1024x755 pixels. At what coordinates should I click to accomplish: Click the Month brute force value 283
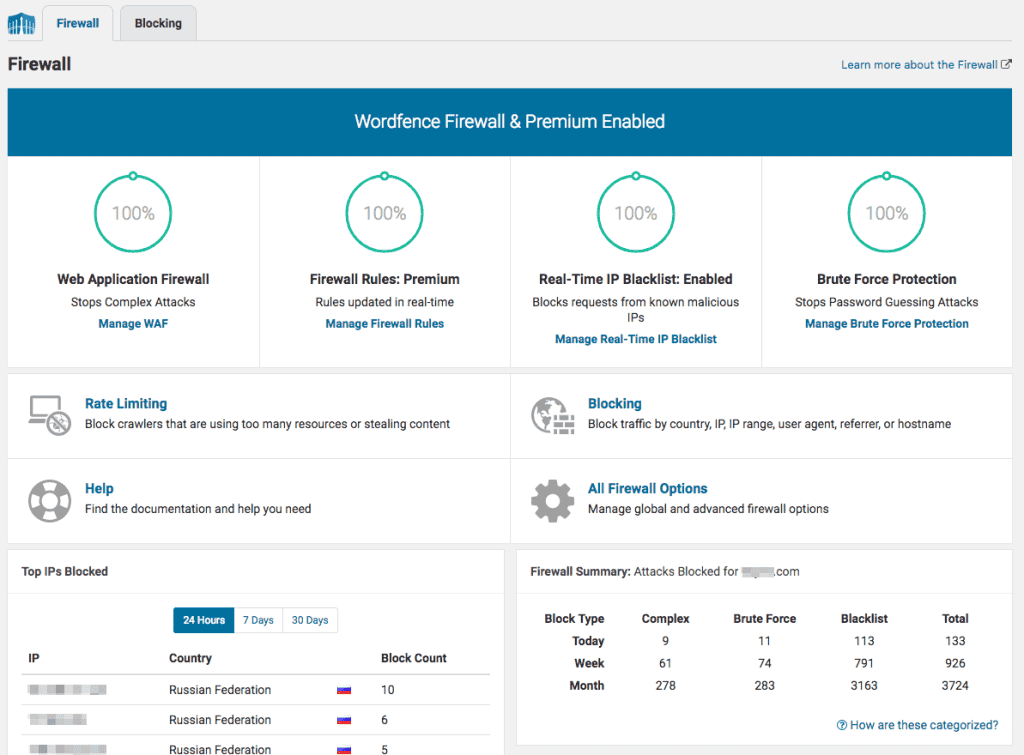tap(765, 686)
